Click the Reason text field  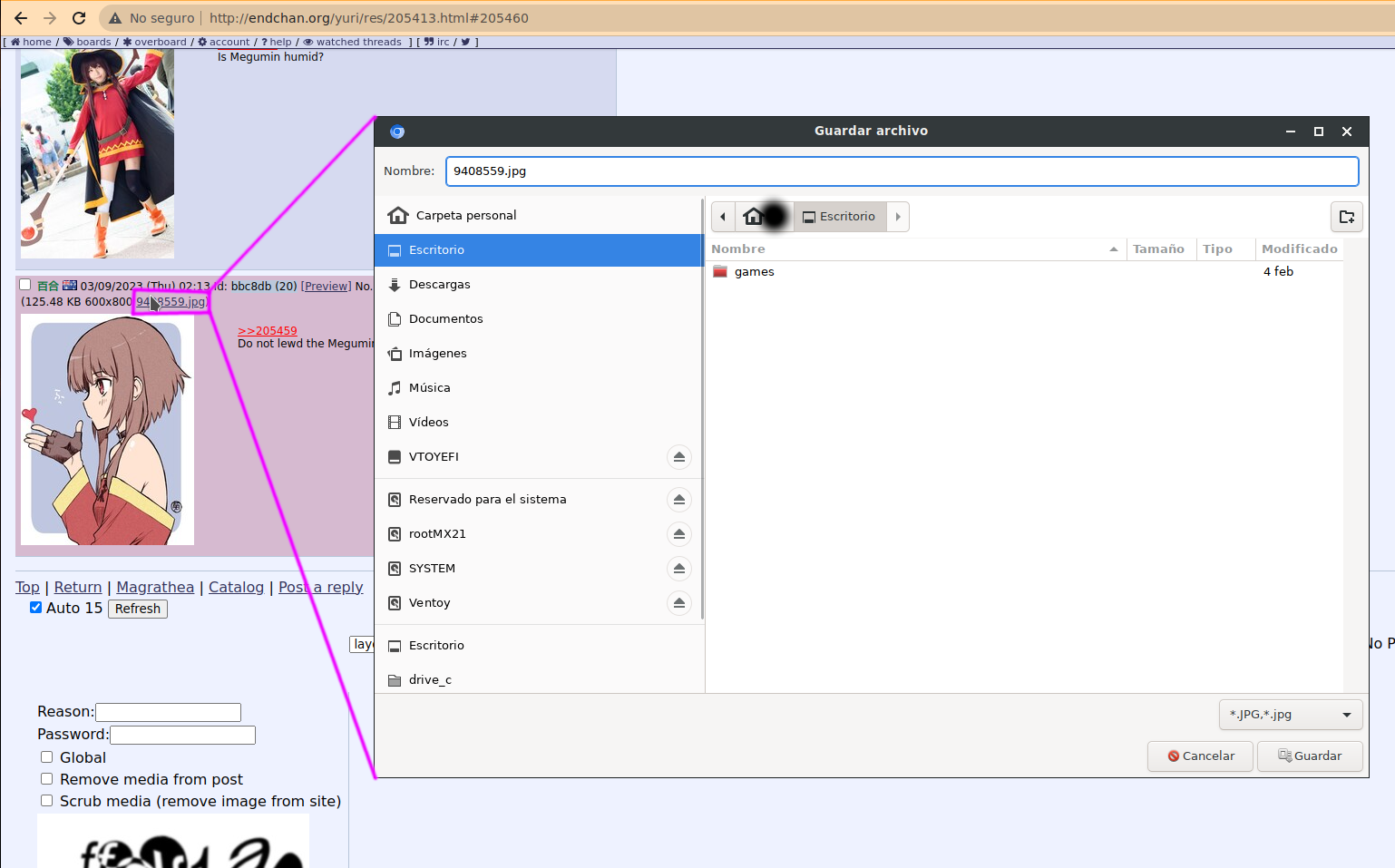pos(169,712)
